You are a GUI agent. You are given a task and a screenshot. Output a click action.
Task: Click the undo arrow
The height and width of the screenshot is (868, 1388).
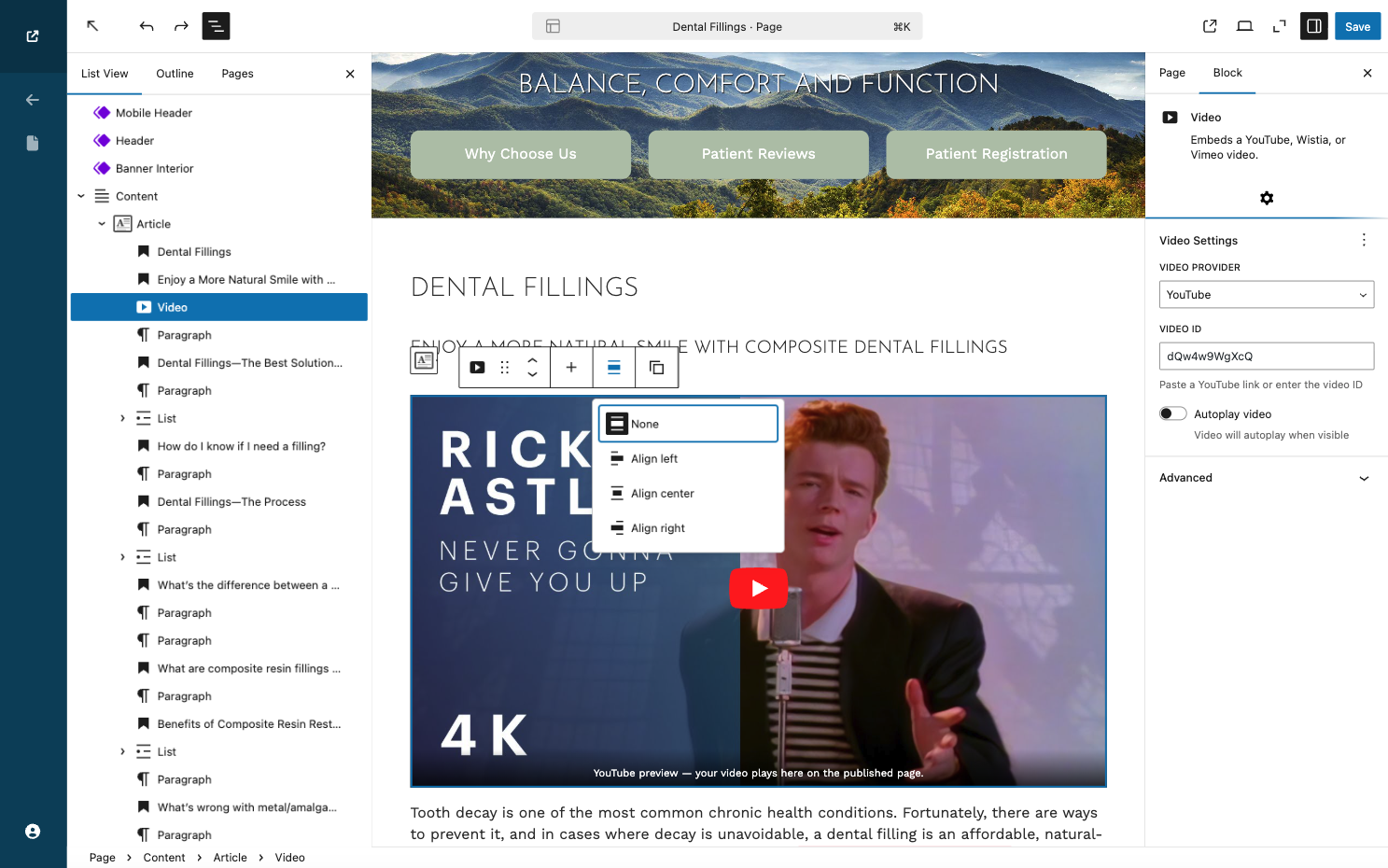pos(147,26)
